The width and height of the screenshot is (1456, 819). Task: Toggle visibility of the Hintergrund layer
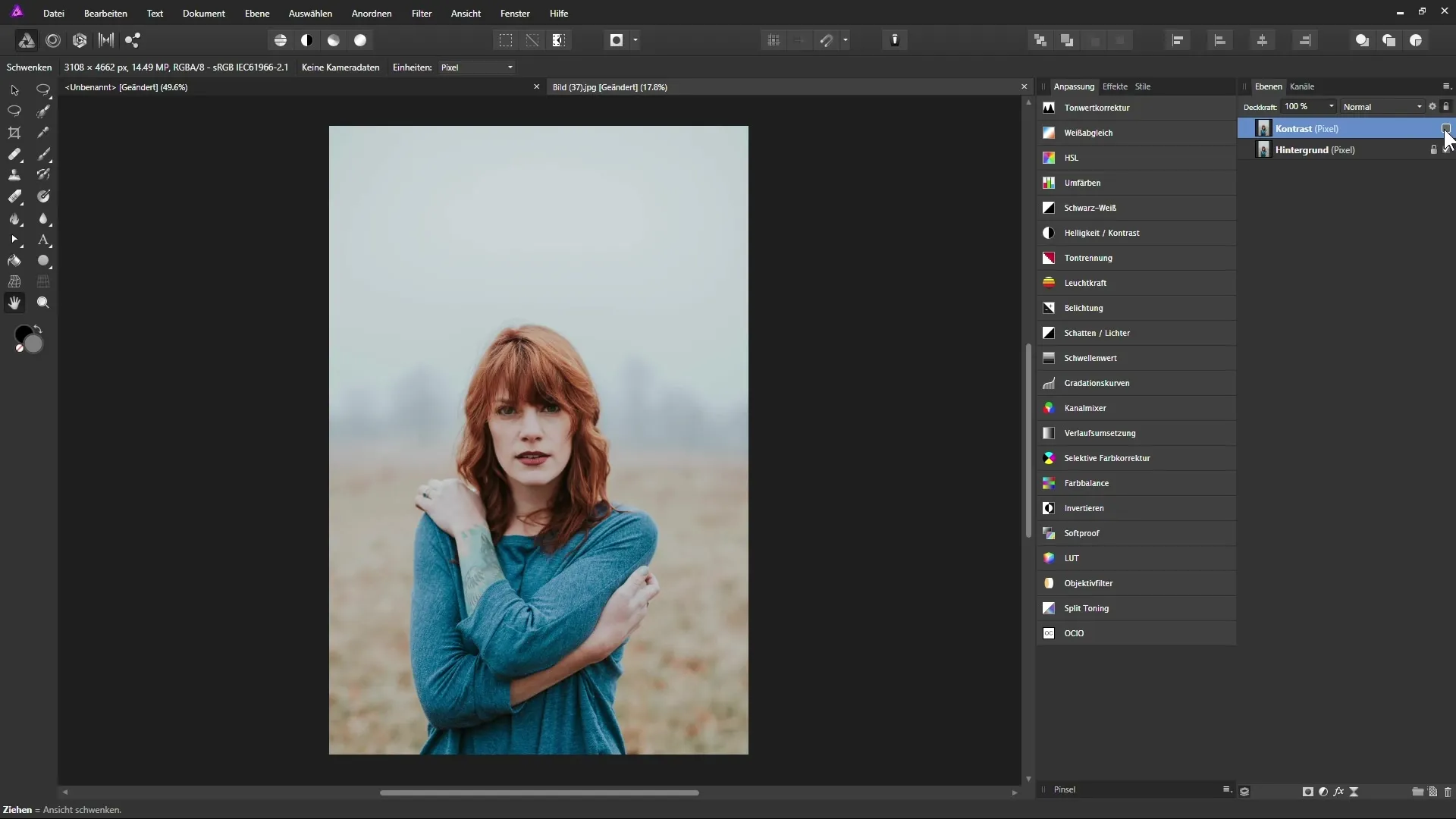(x=1446, y=150)
